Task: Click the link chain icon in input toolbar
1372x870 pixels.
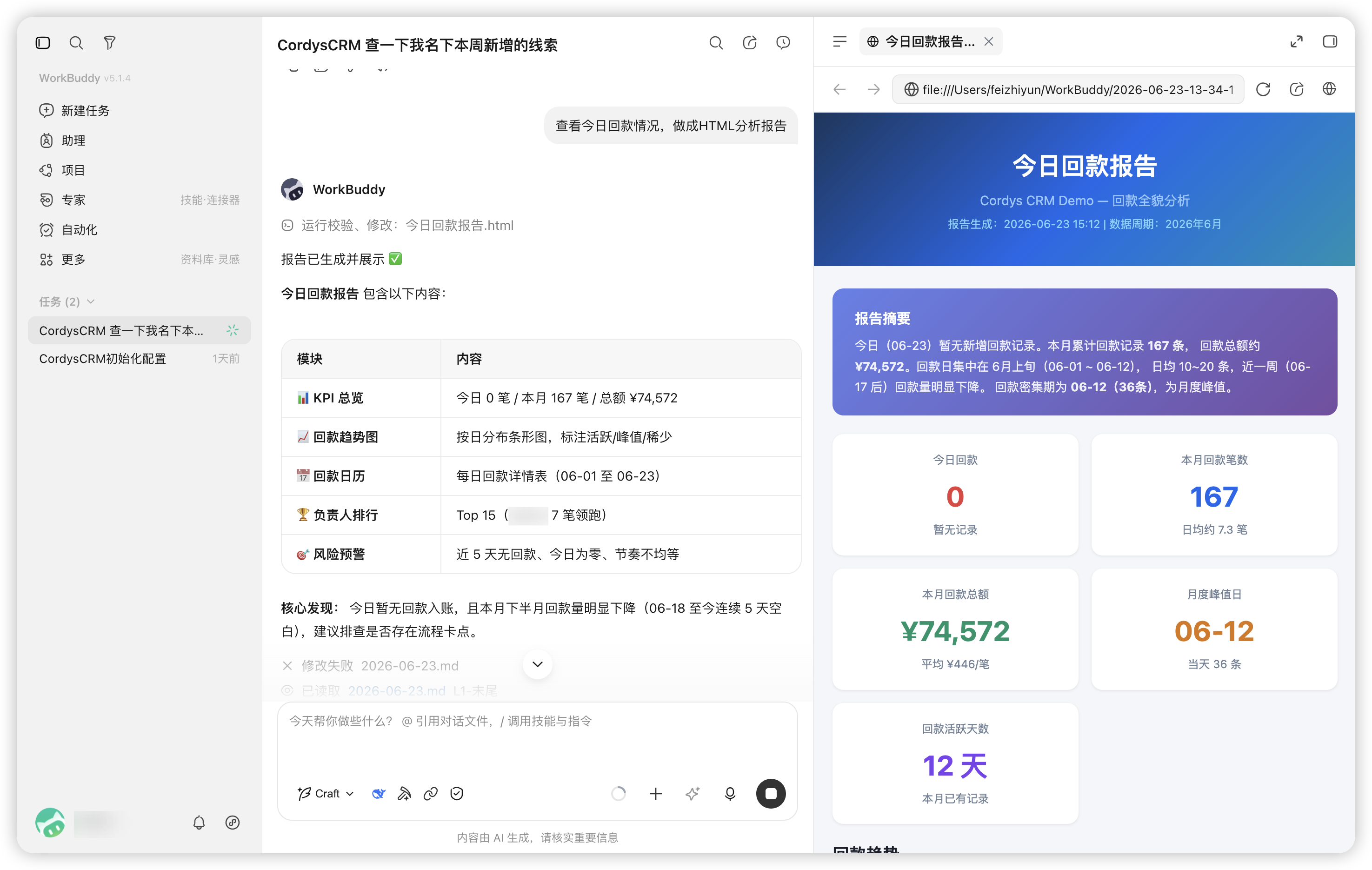Action: click(430, 794)
